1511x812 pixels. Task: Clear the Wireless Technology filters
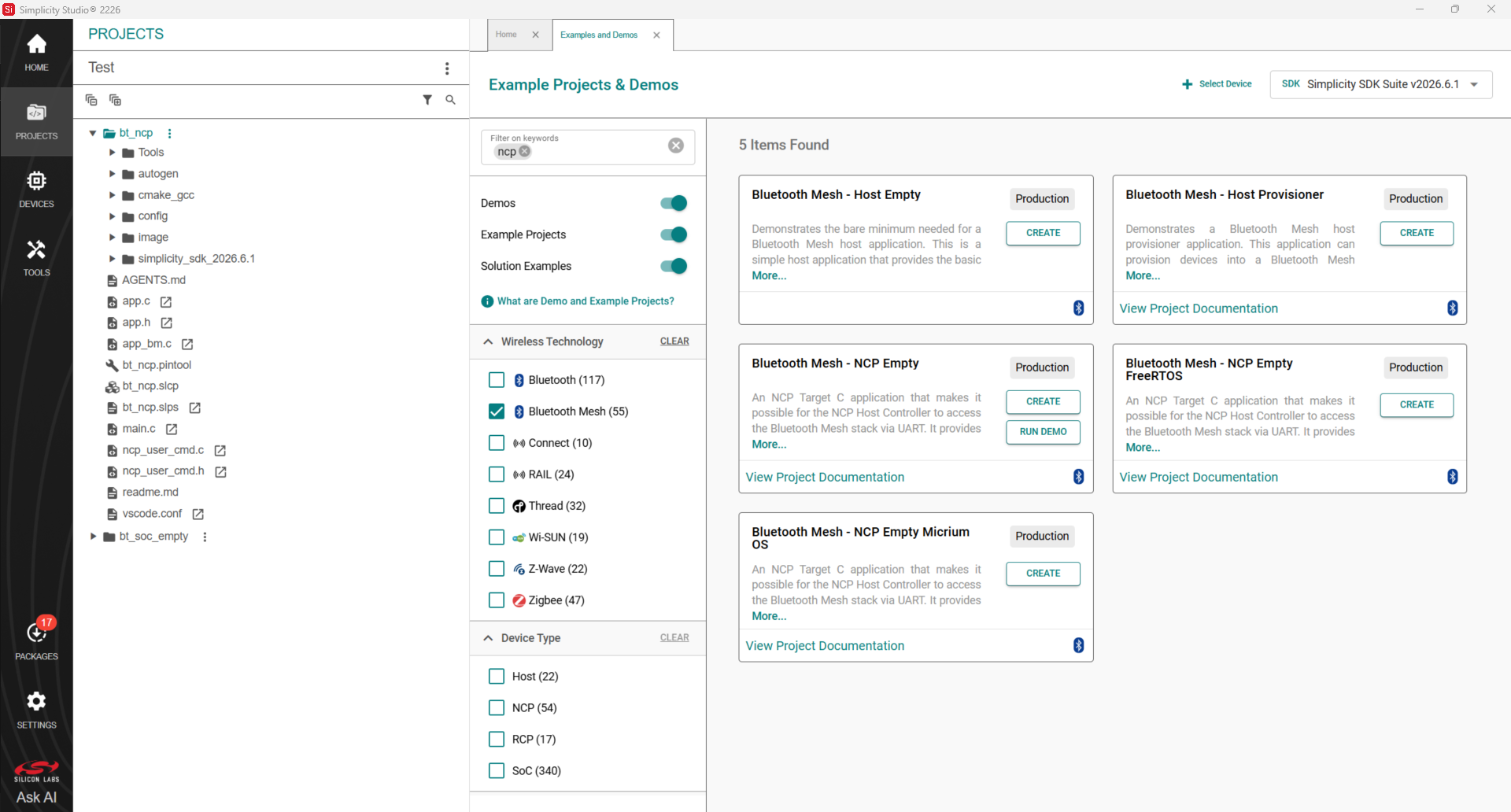coord(674,341)
